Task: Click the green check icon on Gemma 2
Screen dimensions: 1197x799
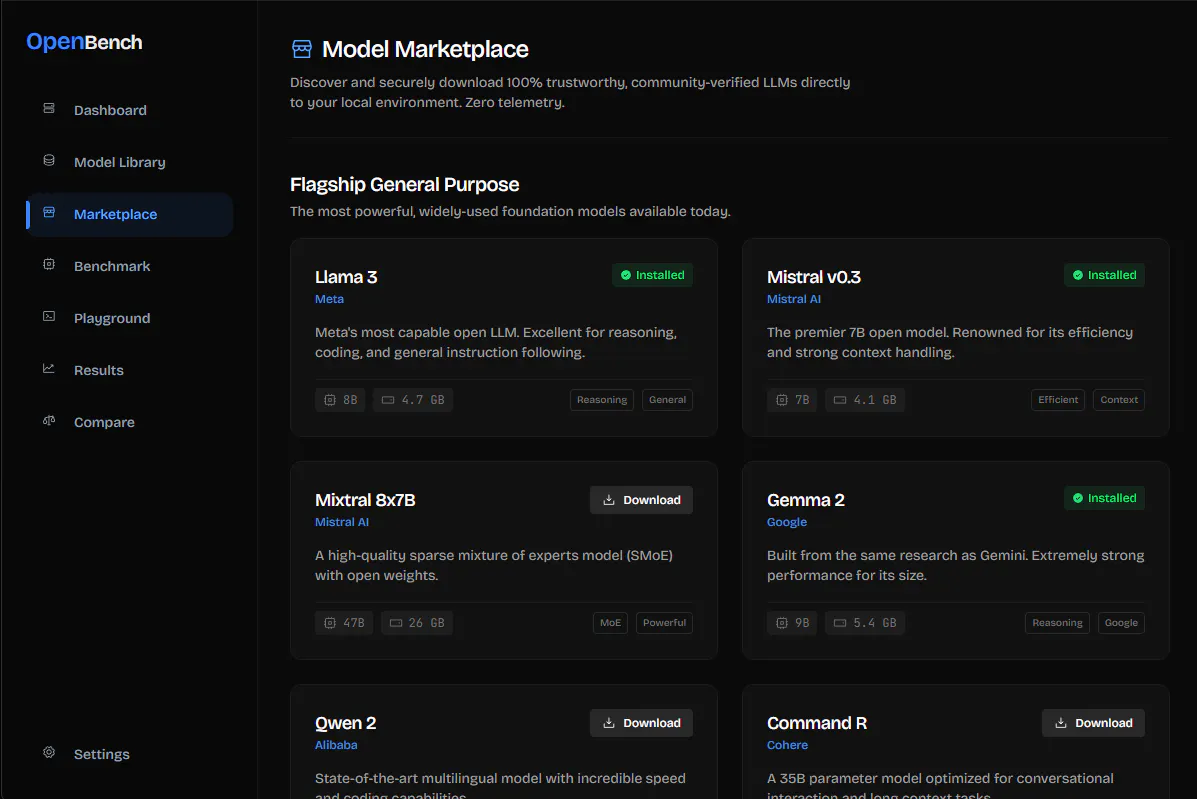Action: point(1078,498)
